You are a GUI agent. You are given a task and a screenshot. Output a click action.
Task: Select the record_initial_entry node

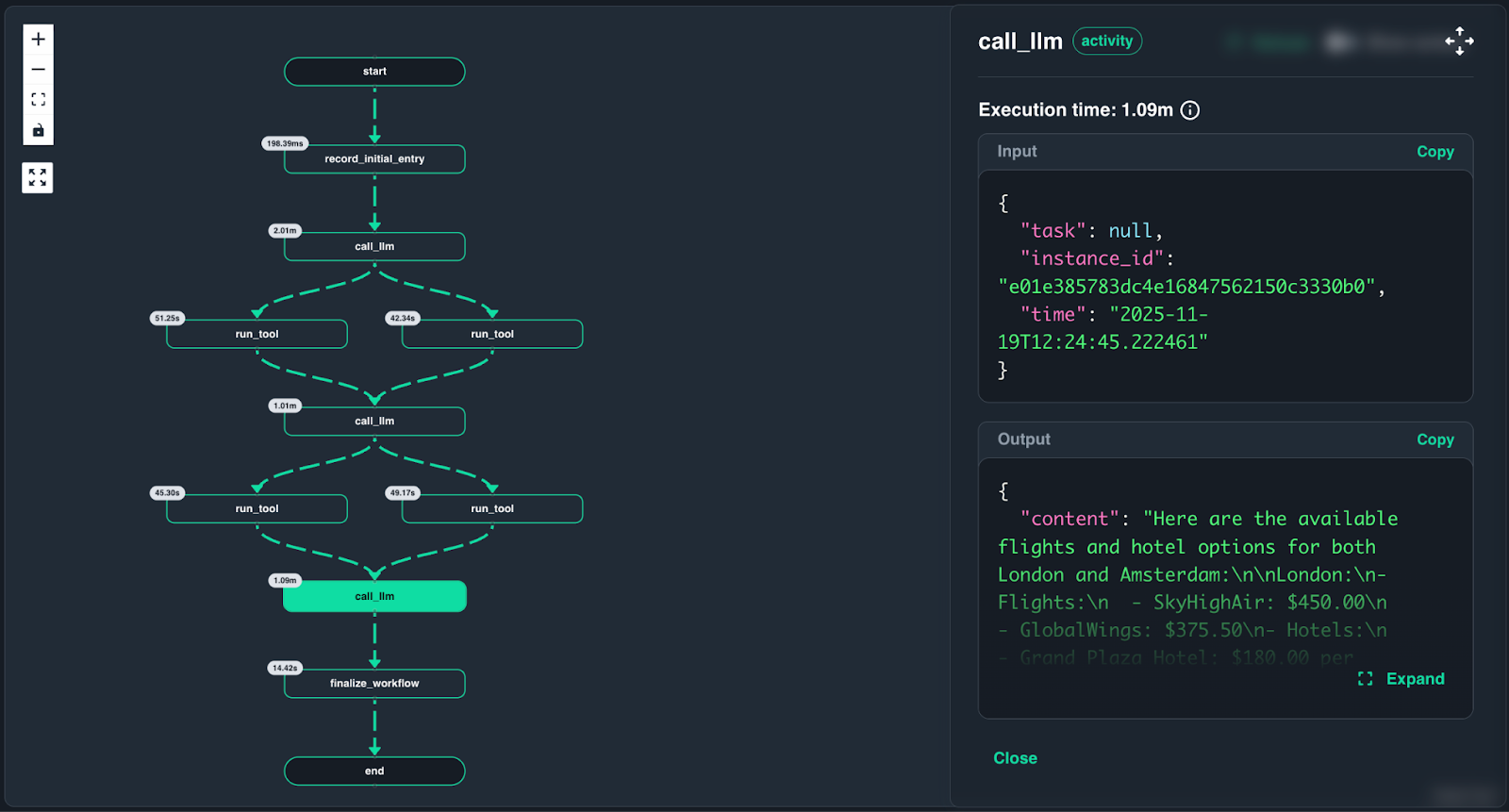pos(374,159)
